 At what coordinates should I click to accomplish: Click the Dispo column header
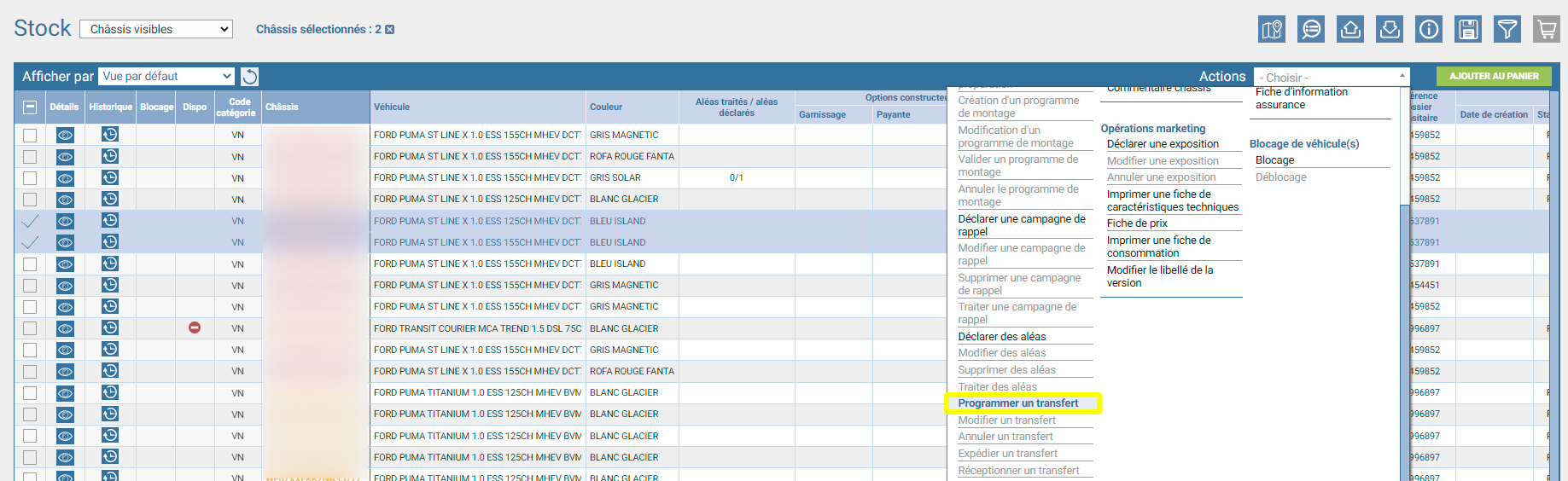(195, 107)
